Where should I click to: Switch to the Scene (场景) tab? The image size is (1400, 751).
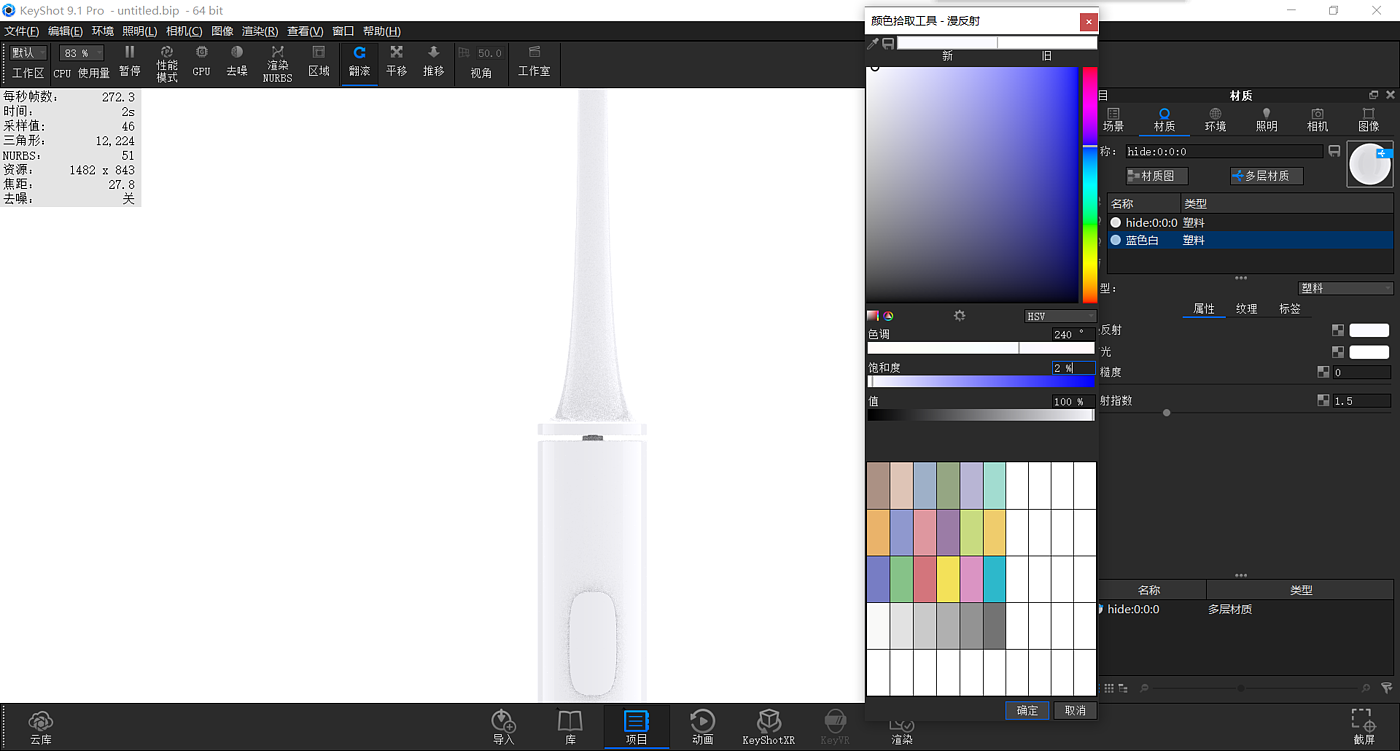pos(1113,120)
